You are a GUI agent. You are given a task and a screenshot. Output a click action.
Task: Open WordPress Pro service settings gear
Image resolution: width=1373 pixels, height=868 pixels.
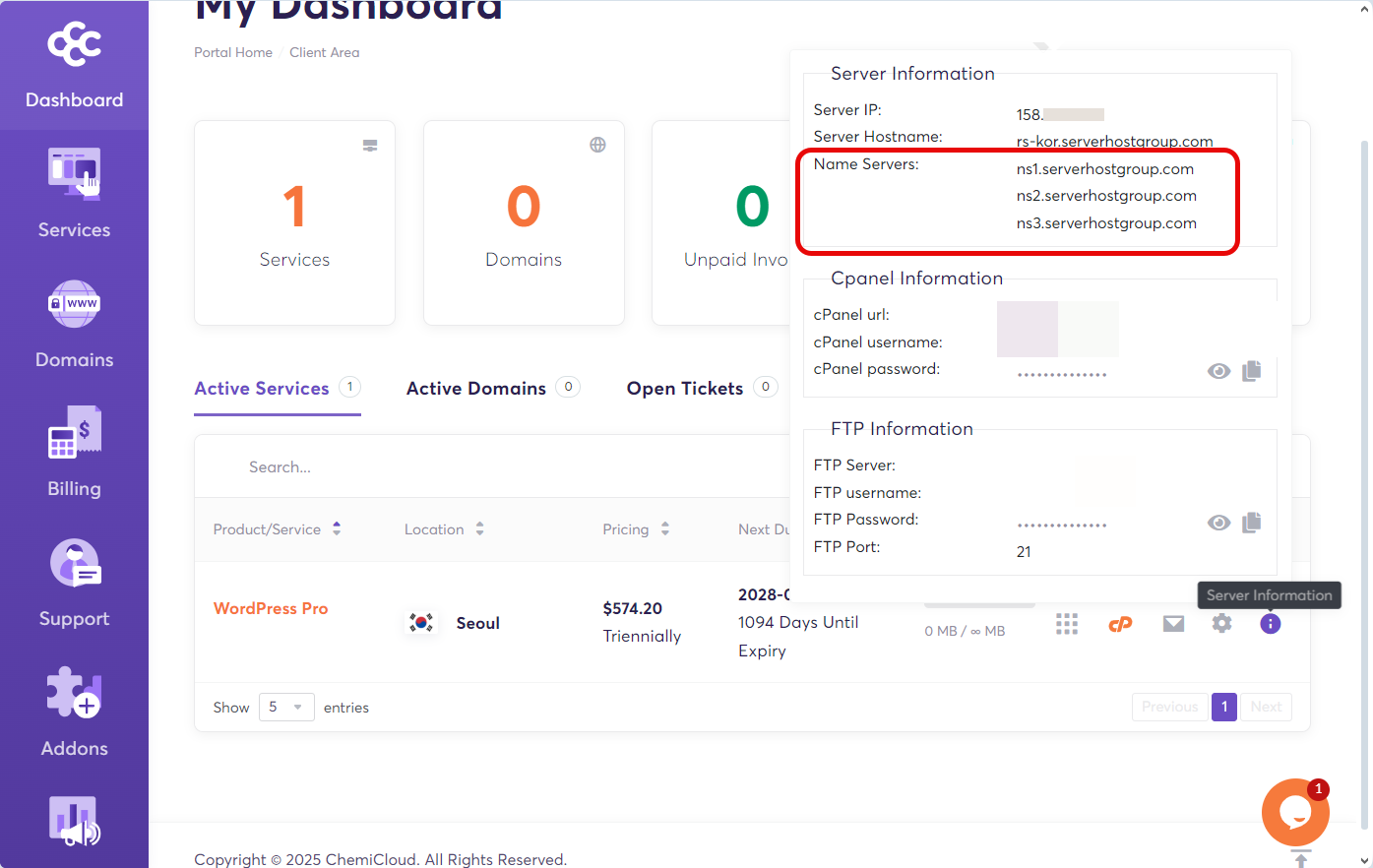click(1221, 623)
